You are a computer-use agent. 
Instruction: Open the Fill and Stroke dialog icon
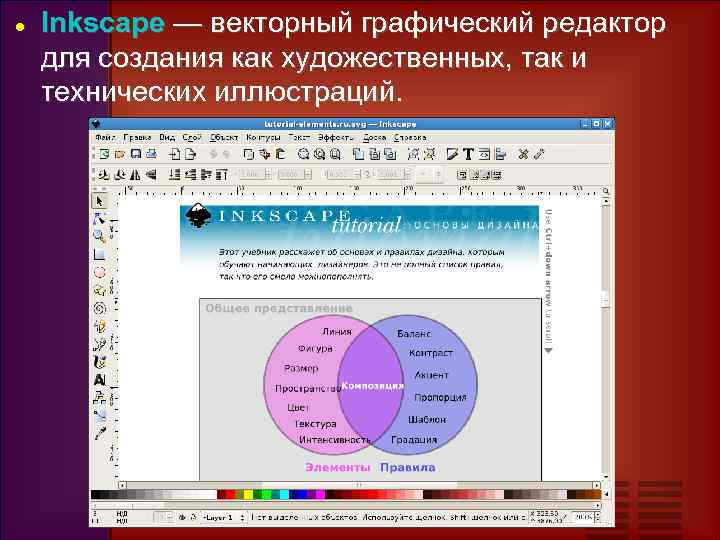[x=452, y=154]
